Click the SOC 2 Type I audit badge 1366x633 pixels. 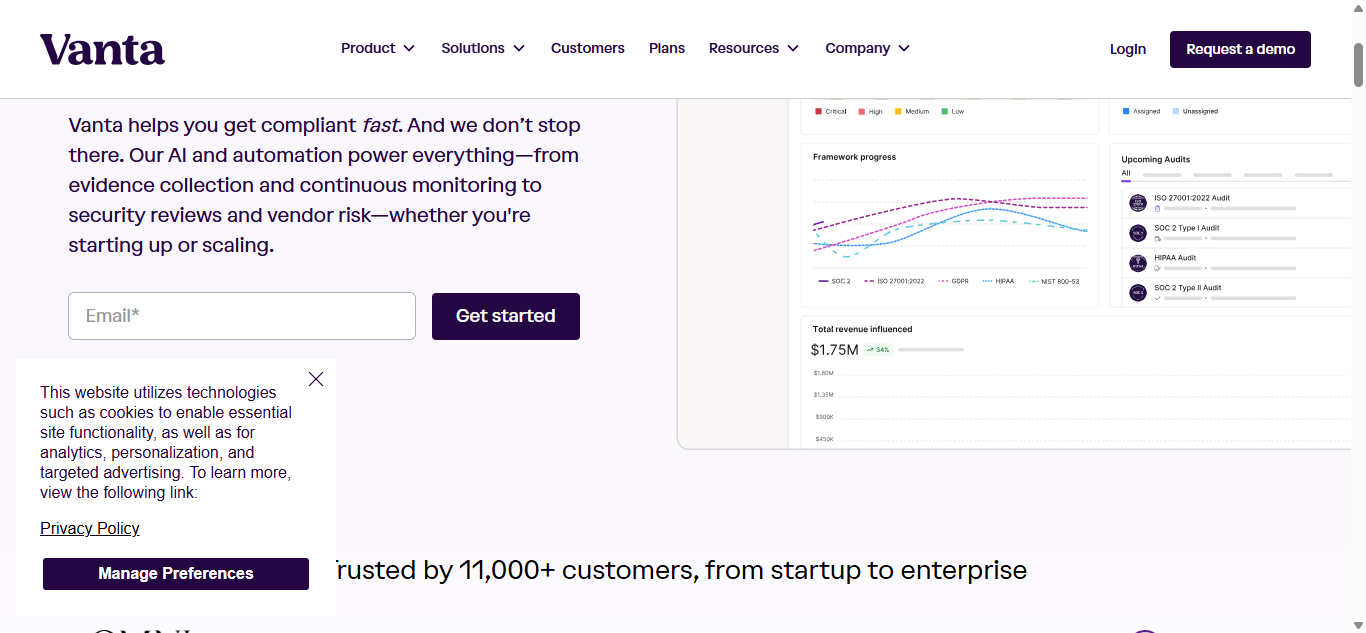(1137, 233)
